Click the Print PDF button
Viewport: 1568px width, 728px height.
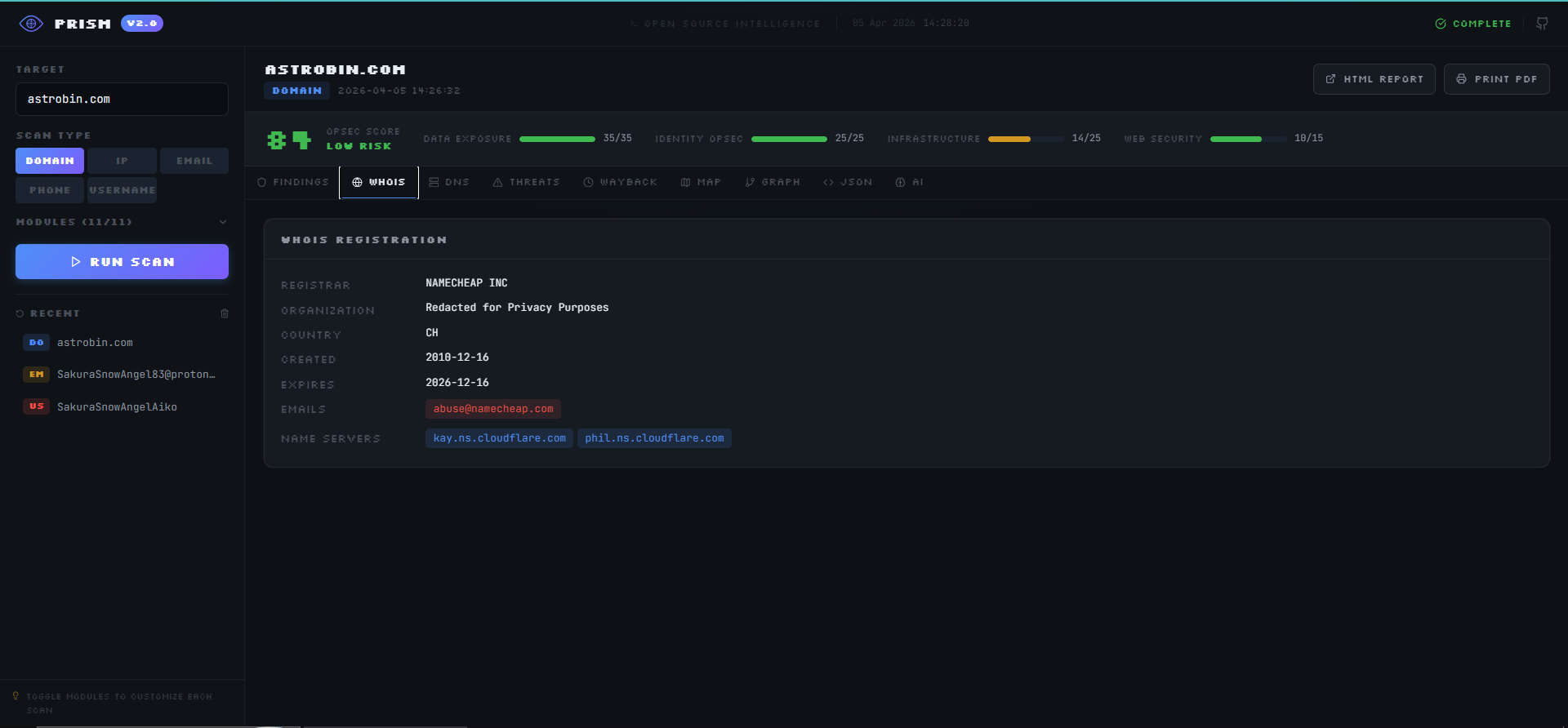[1496, 79]
